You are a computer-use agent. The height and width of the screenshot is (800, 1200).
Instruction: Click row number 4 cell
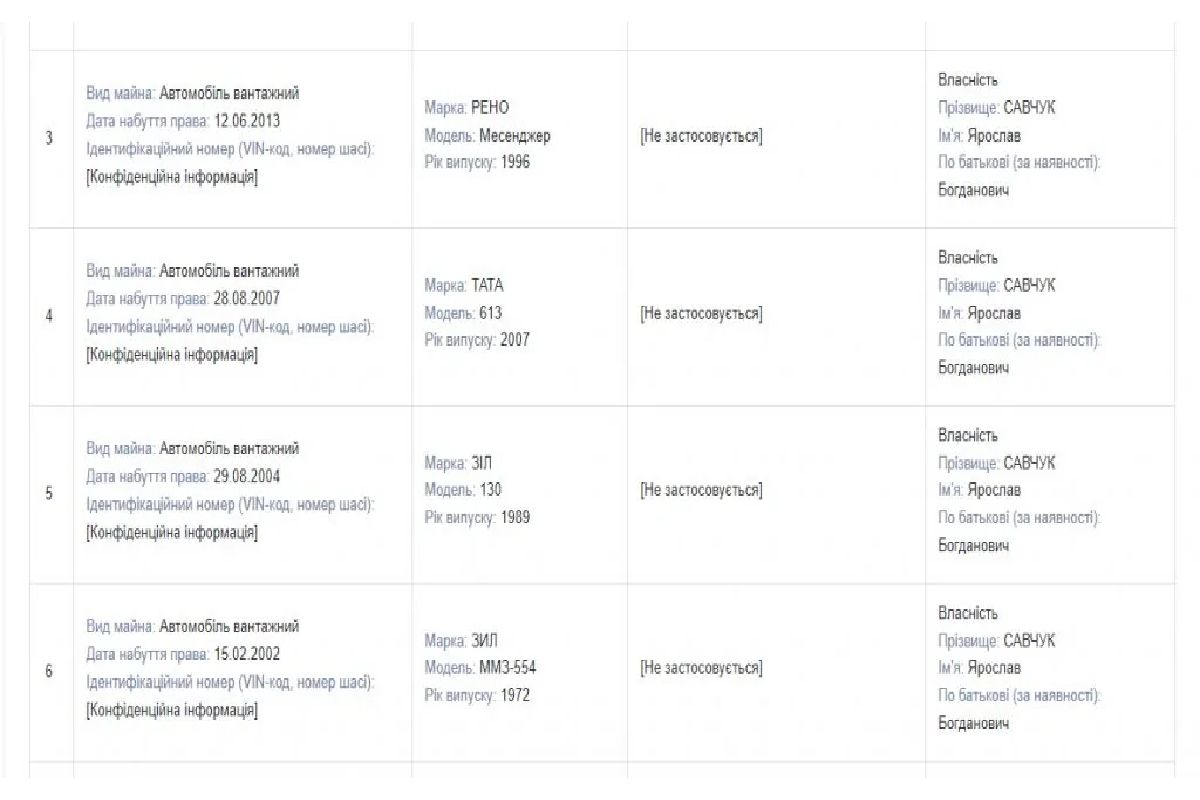pos(49,316)
